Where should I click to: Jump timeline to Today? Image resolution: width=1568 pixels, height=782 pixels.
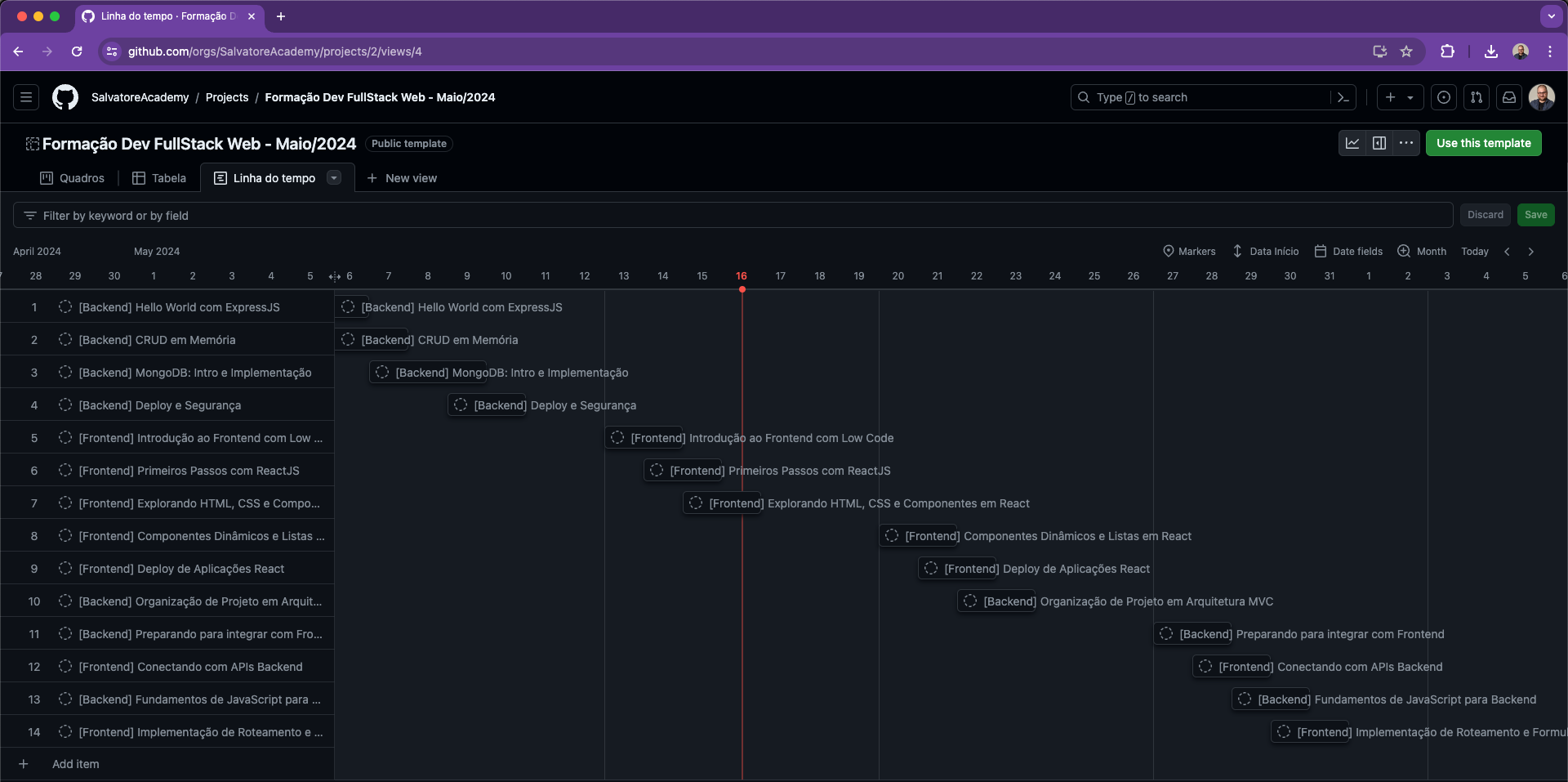[1474, 252]
